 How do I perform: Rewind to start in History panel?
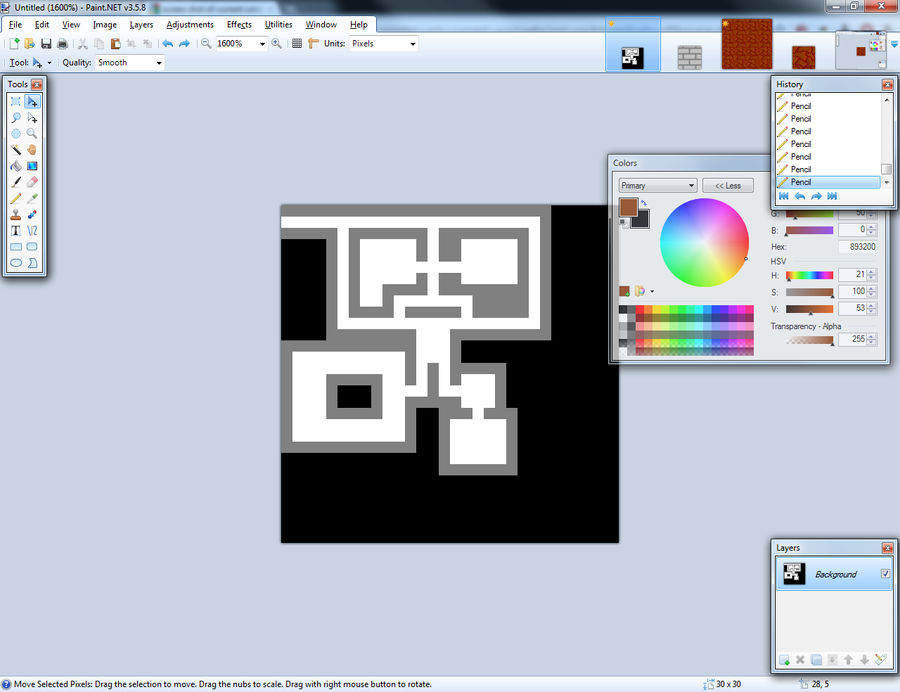coord(784,196)
